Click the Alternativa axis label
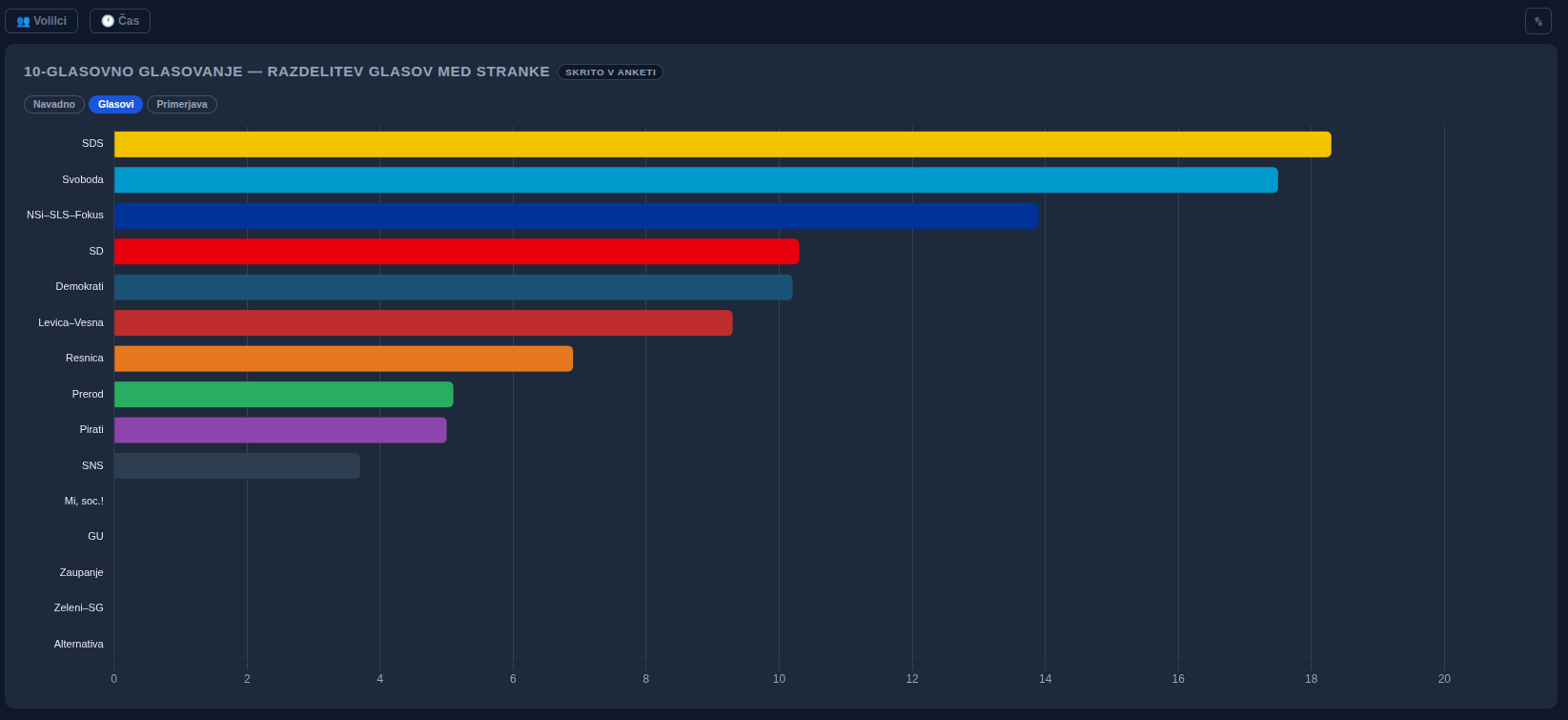The width and height of the screenshot is (1568, 720). click(x=79, y=645)
